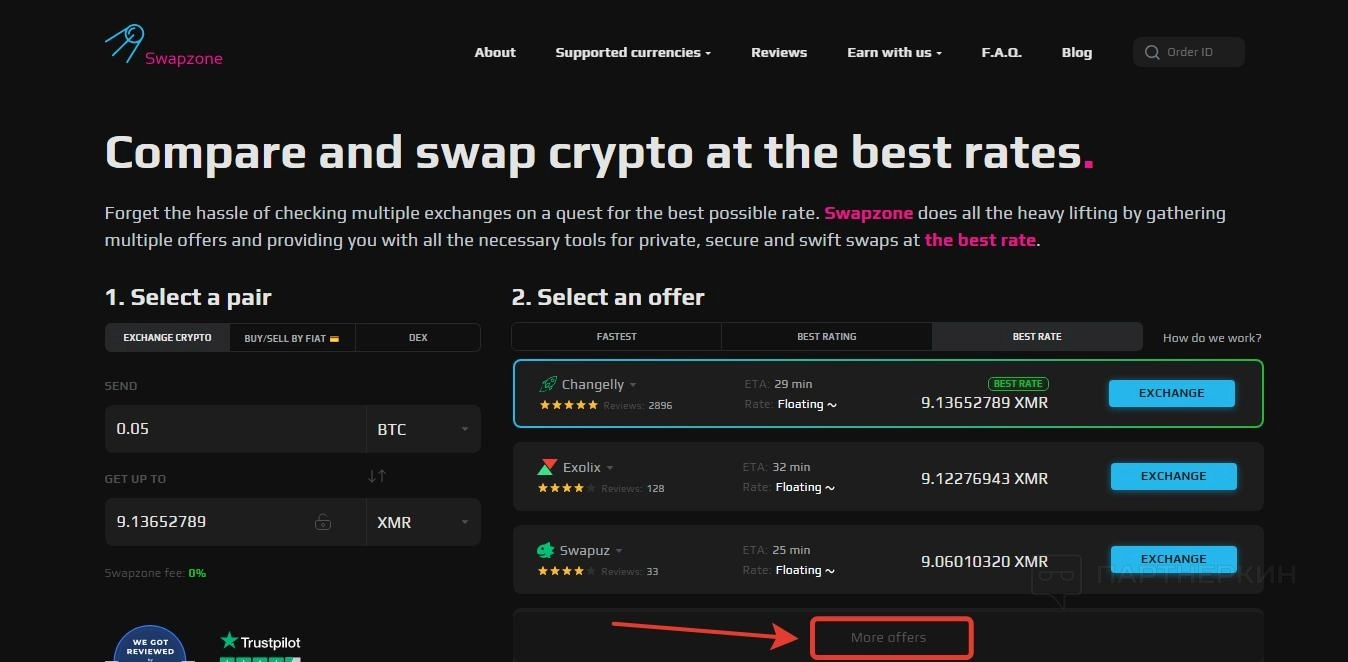Click the search magnifier icon beside Order ID
This screenshot has width=1348, height=662.
coord(1153,52)
